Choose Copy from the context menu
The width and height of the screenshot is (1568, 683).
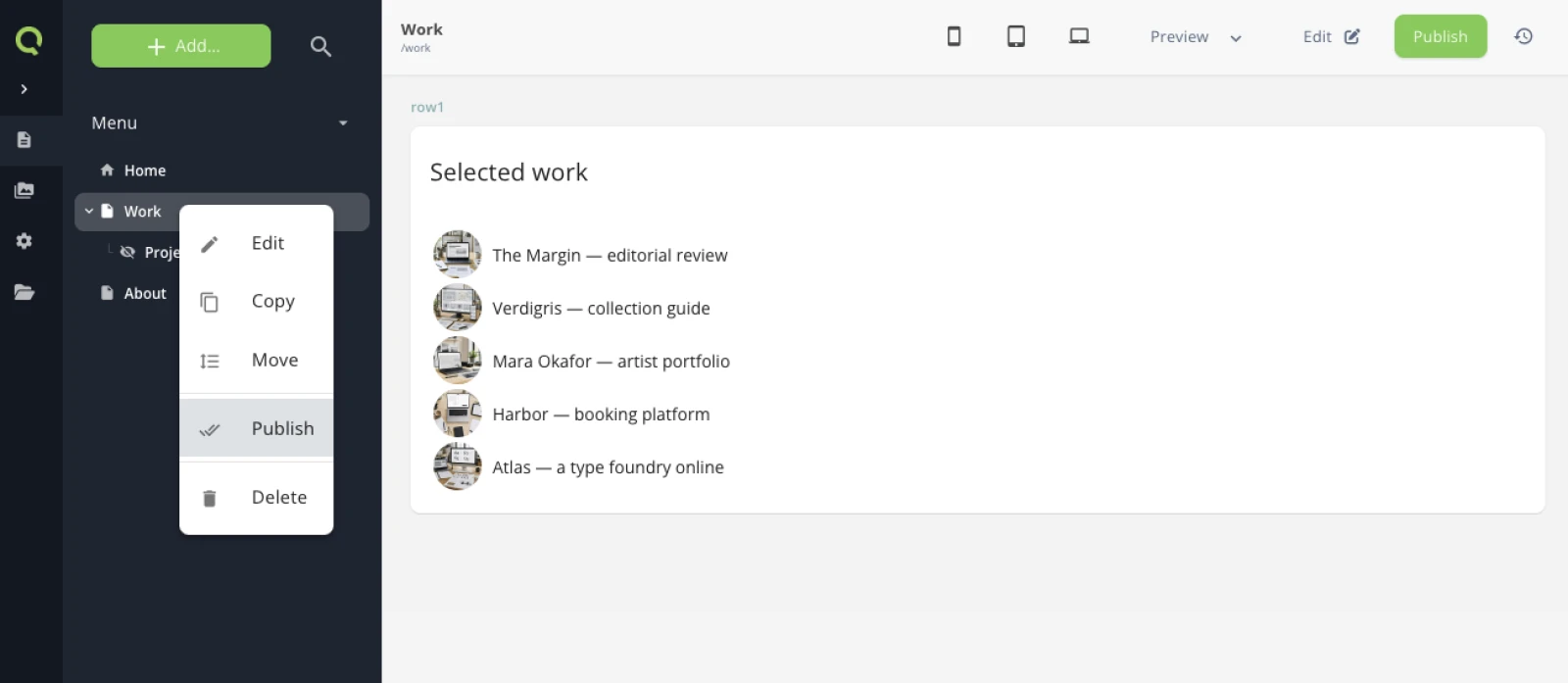257,302
